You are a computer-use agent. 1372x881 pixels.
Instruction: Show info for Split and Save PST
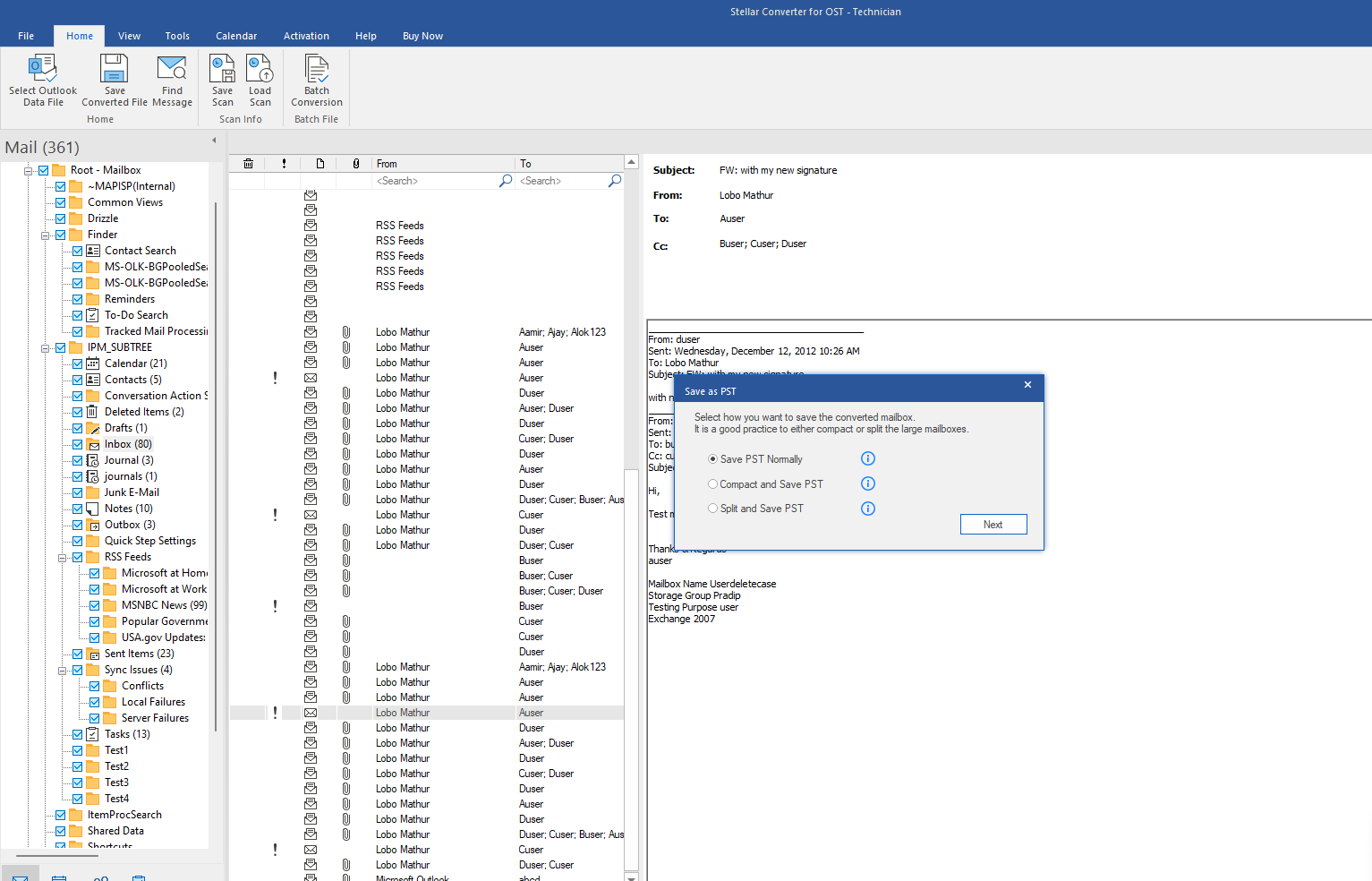(x=868, y=509)
